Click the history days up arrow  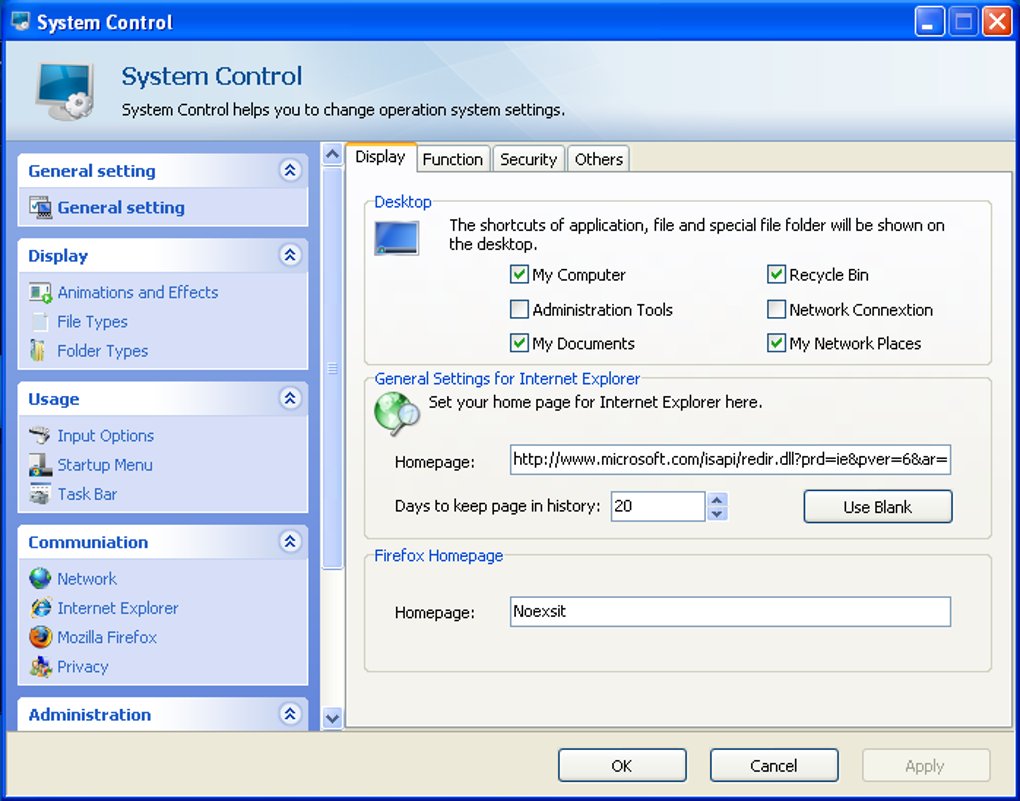point(717,500)
